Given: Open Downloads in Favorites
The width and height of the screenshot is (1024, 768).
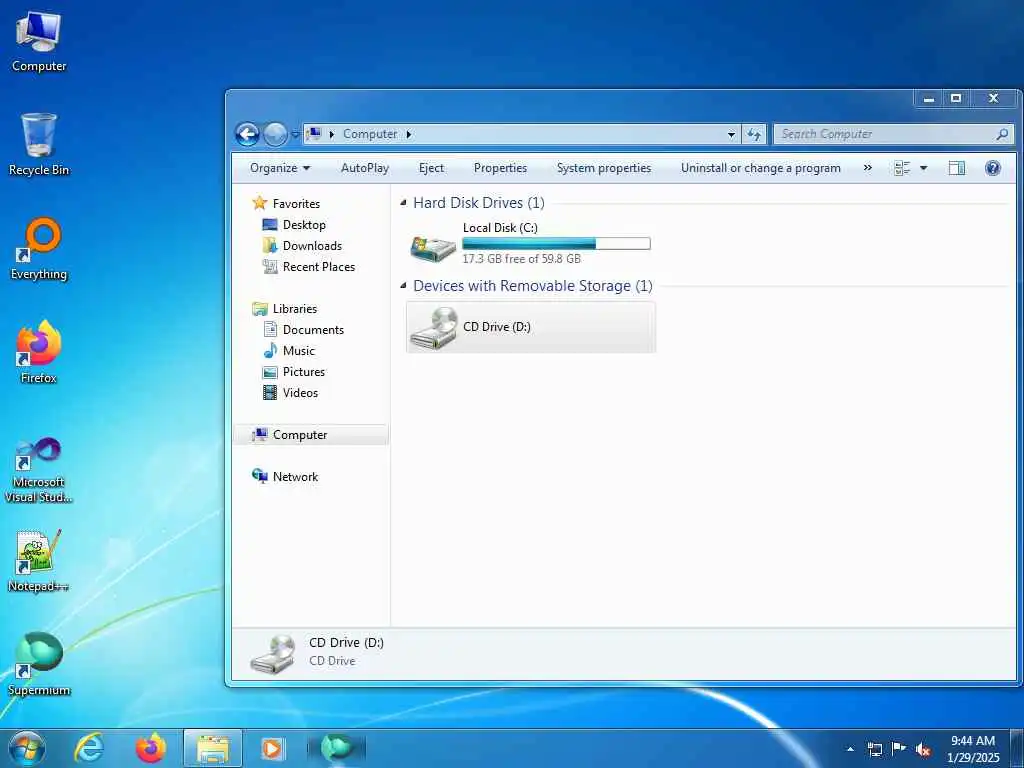Looking at the screenshot, I should point(312,246).
